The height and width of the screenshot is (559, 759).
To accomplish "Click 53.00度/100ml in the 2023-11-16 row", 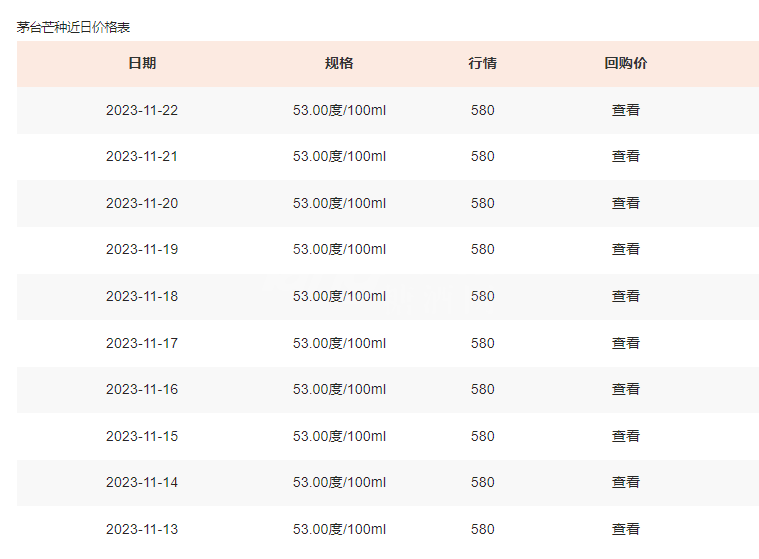I will pos(339,389).
